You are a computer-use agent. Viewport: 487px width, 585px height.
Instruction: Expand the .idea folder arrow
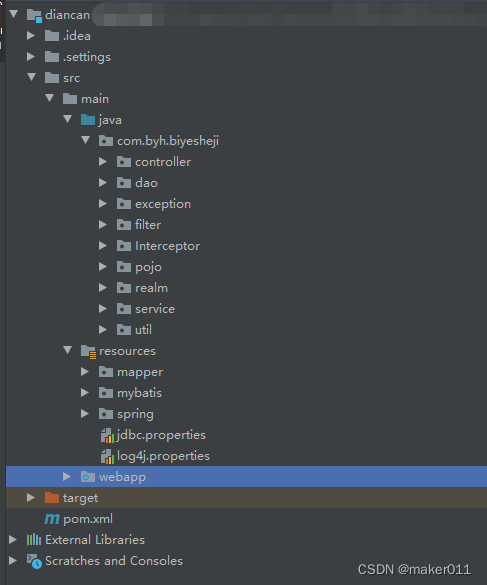pos(31,35)
